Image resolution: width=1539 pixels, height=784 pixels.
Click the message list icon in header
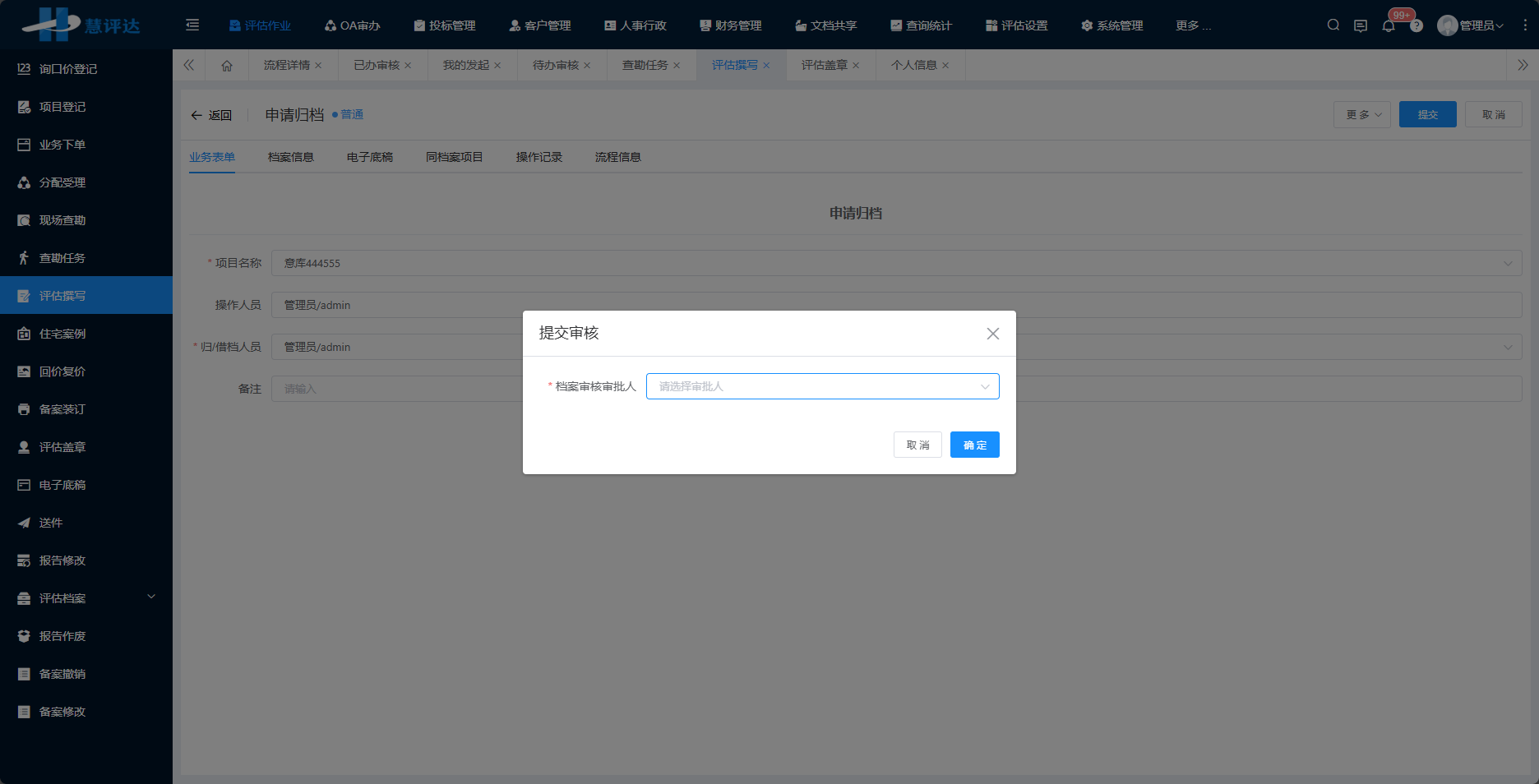[1361, 26]
